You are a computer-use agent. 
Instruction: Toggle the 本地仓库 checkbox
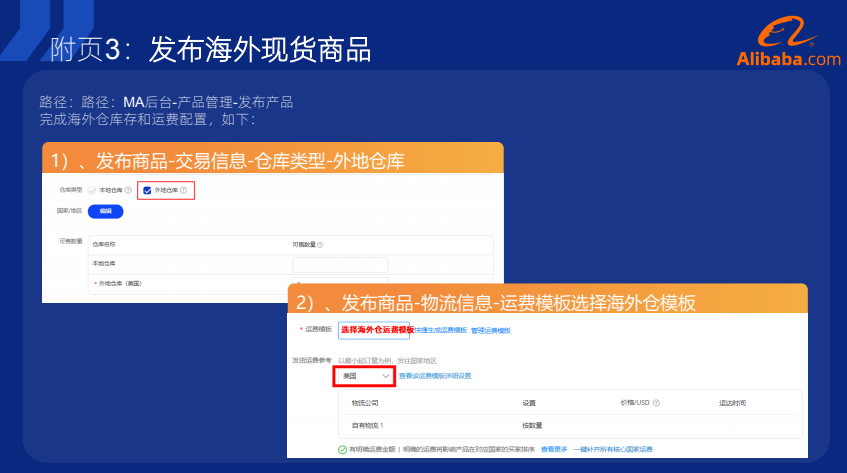(x=93, y=190)
